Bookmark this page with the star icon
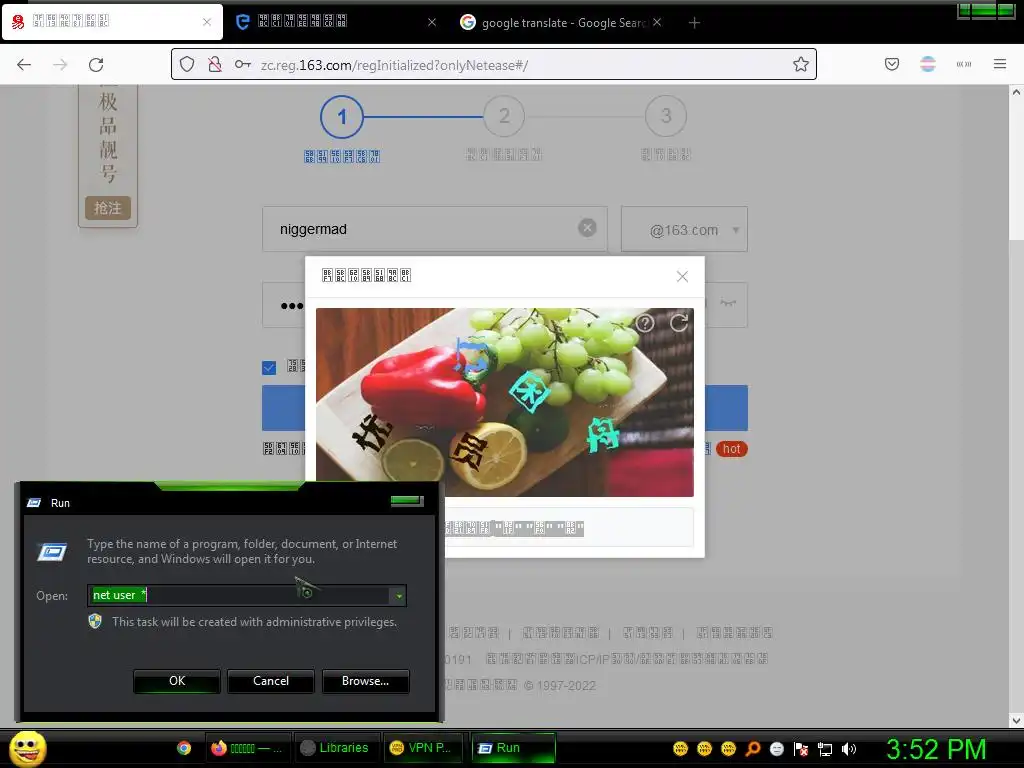The width and height of the screenshot is (1024, 768). [x=801, y=64]
